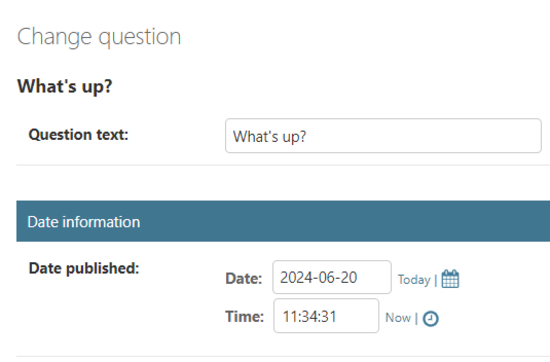The image size is (550, 362).
Task: Click the separator bar next to Now
Action: click(416, 318)
